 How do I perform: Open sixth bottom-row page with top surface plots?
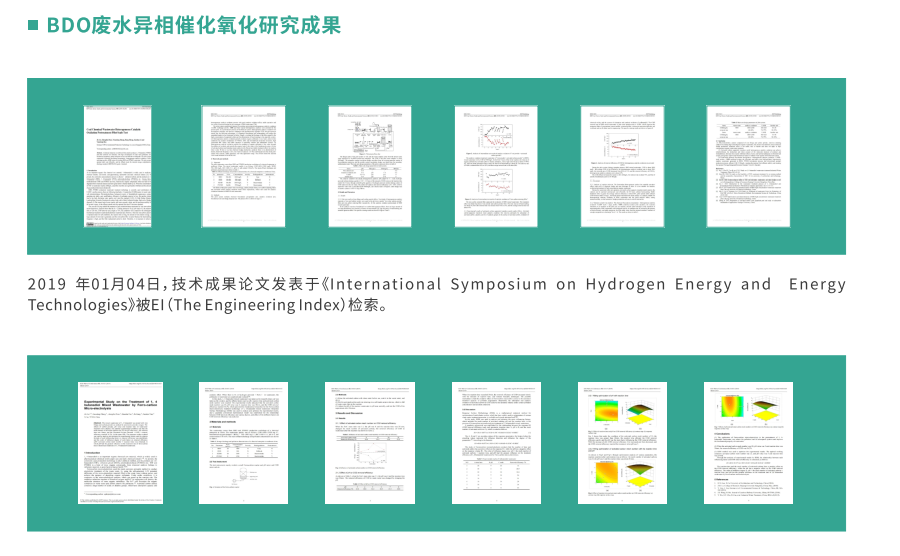(748, 442)
